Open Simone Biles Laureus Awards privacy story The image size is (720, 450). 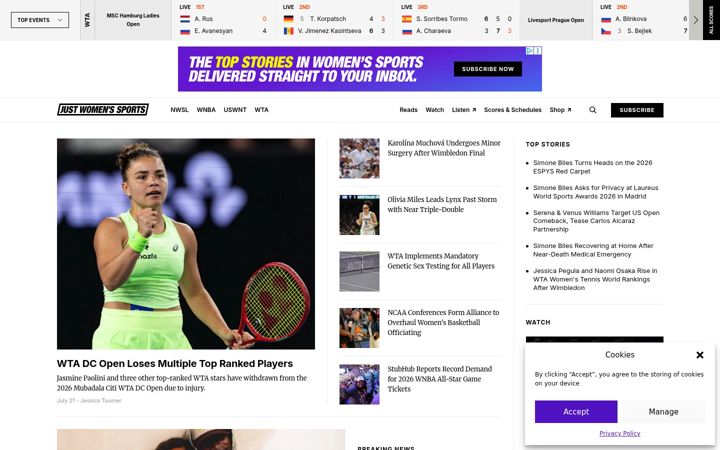click(596, 192)
